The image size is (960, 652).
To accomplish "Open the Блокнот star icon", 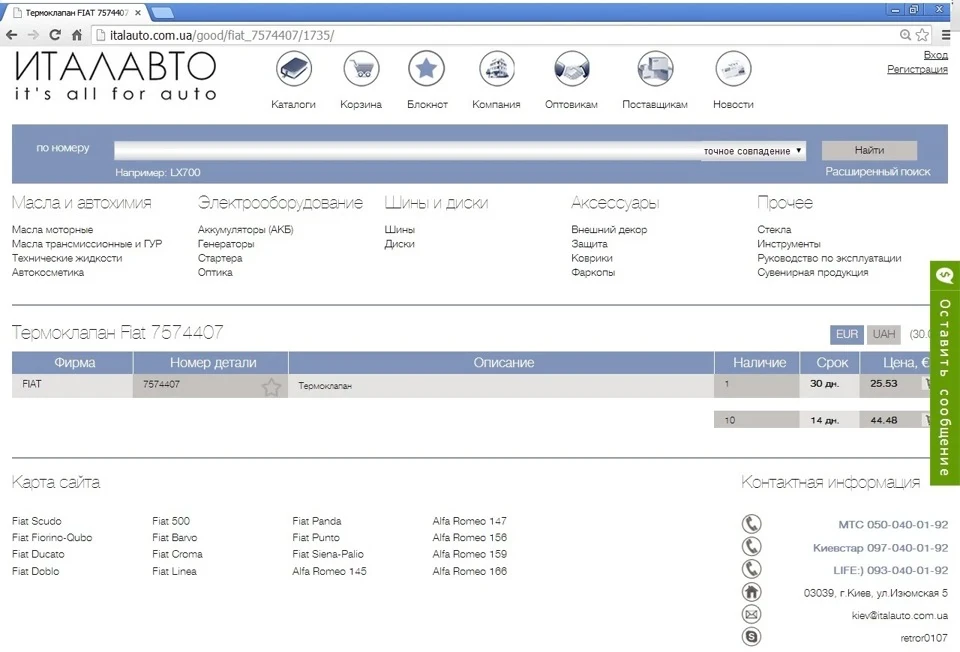I will tap(426, 69).
